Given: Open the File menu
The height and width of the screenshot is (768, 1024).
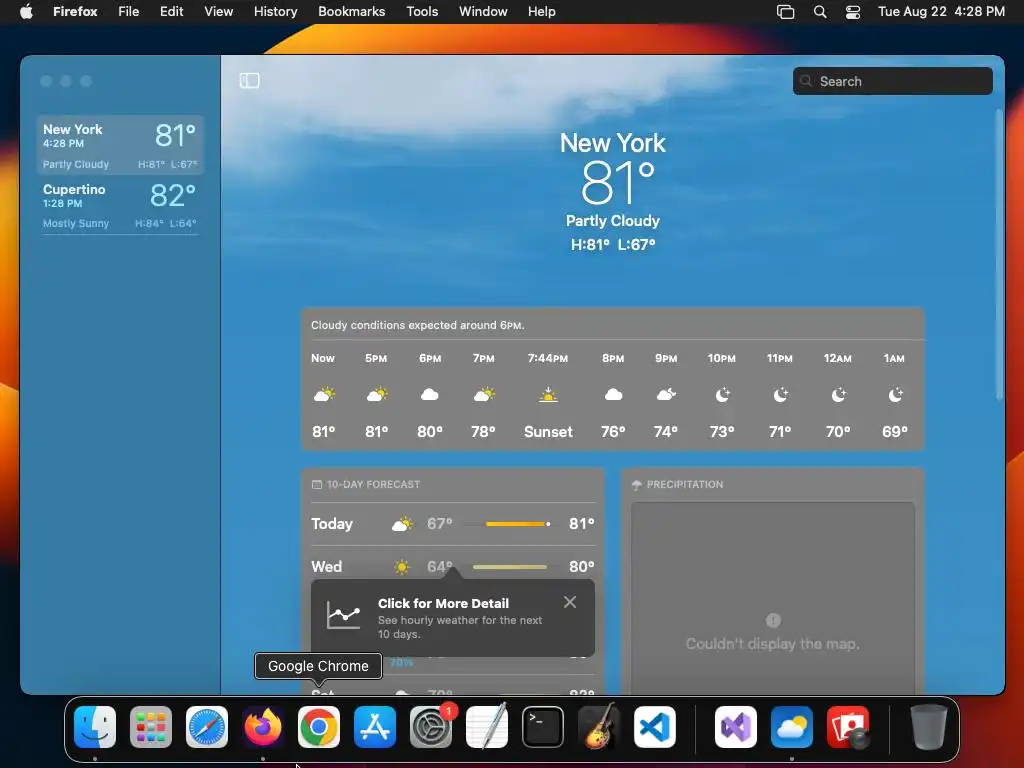Looking at the screenshot, I should (129, 12).
